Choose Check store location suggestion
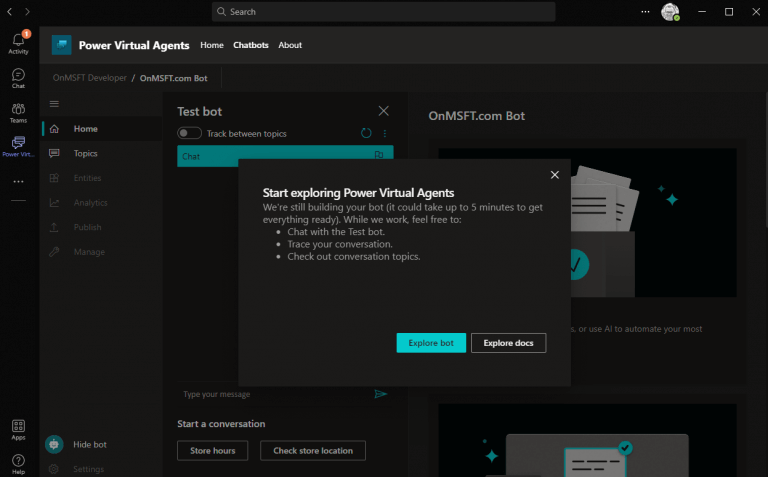768x477 pixels. pyautogui.click(x=313, y=451)
